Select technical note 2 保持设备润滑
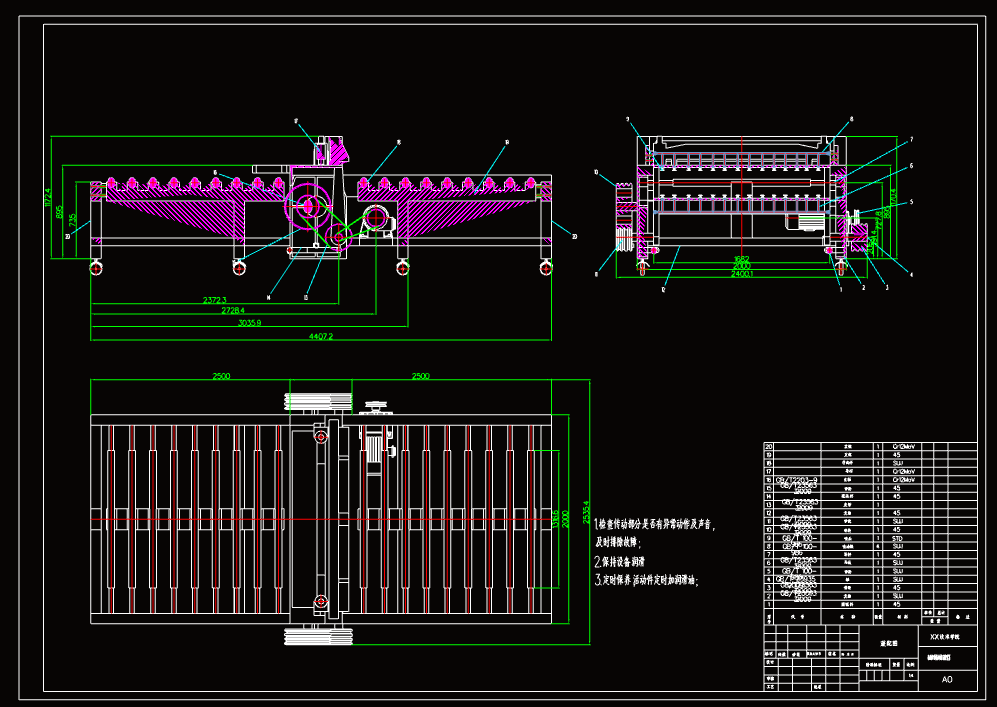 coord(620,562)
